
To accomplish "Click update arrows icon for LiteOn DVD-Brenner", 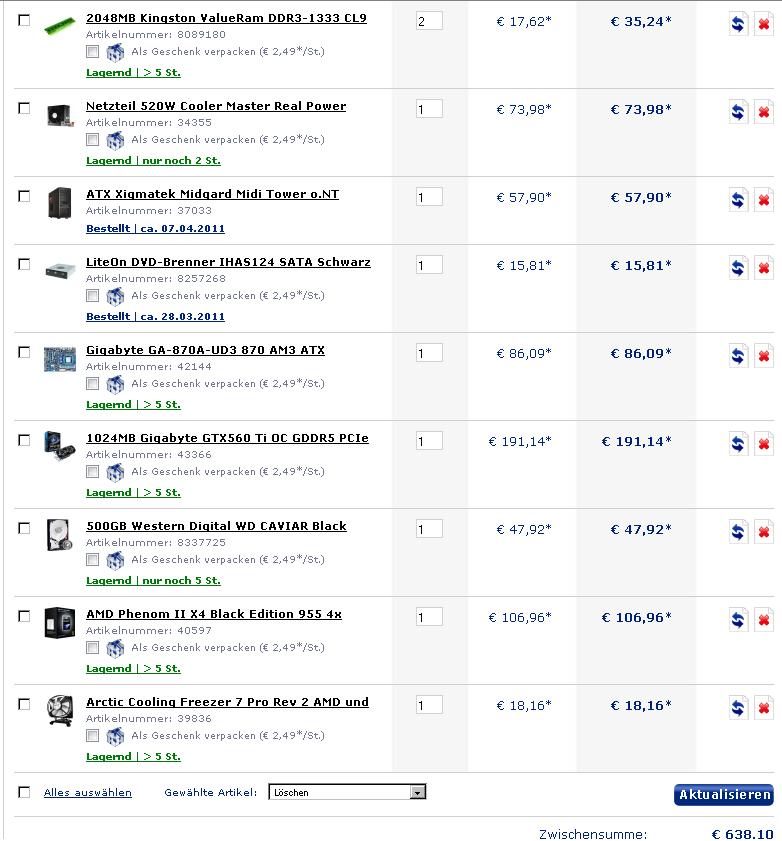I will (x=738, y=268).
